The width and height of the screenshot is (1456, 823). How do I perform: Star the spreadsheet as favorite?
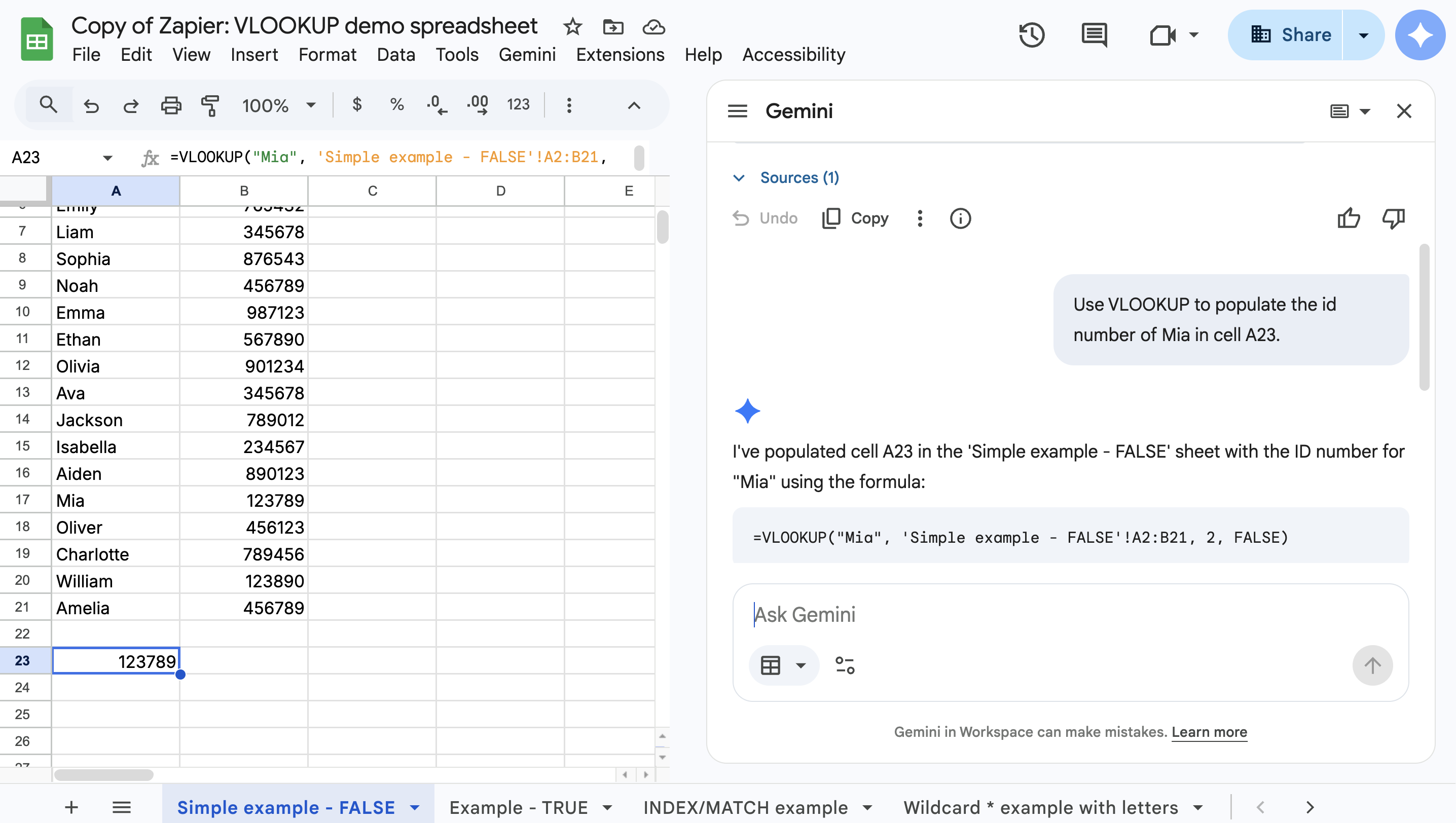(x=572, y=26)
